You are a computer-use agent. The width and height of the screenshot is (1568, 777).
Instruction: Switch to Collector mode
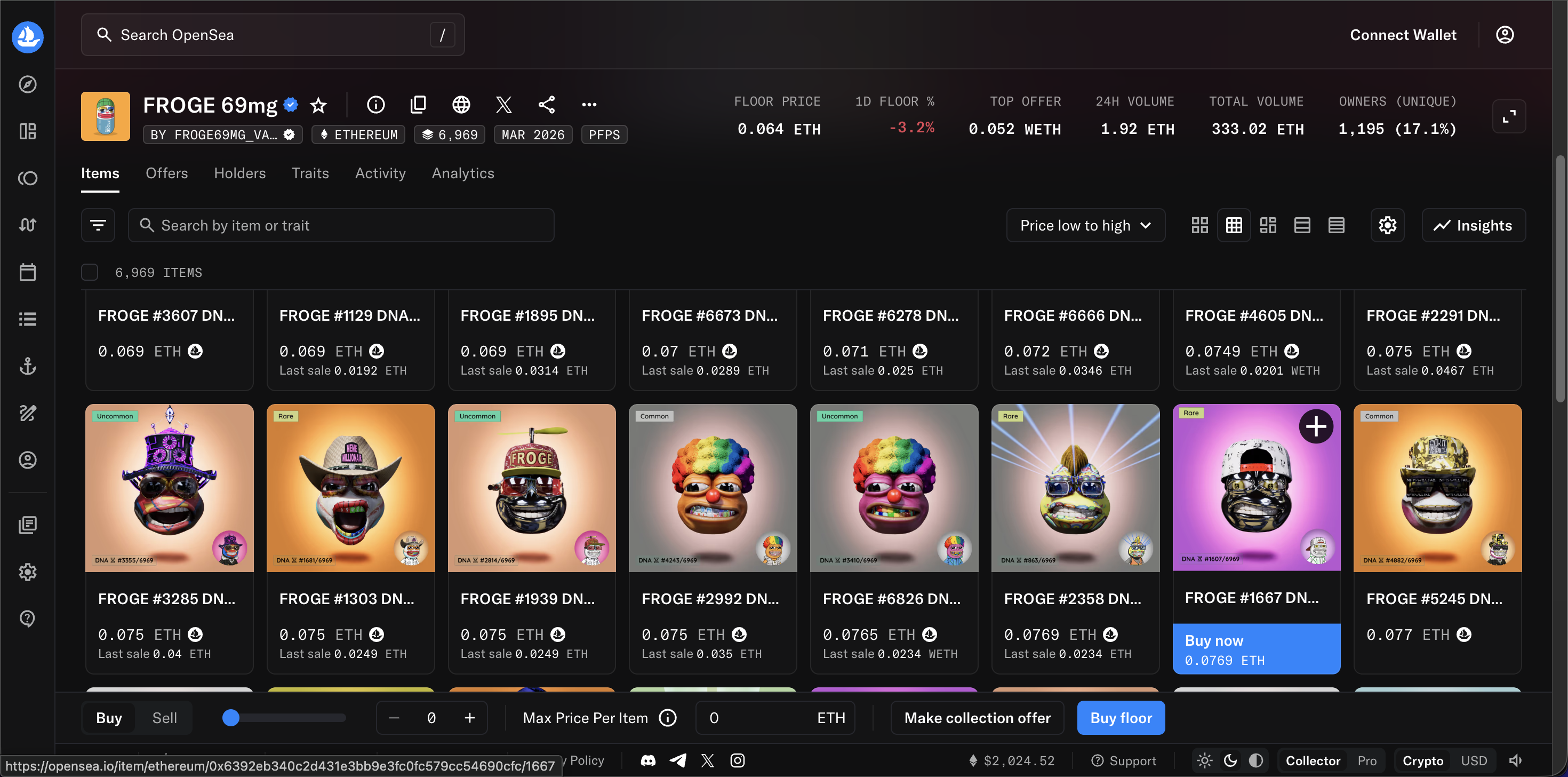click(1313, 760)
